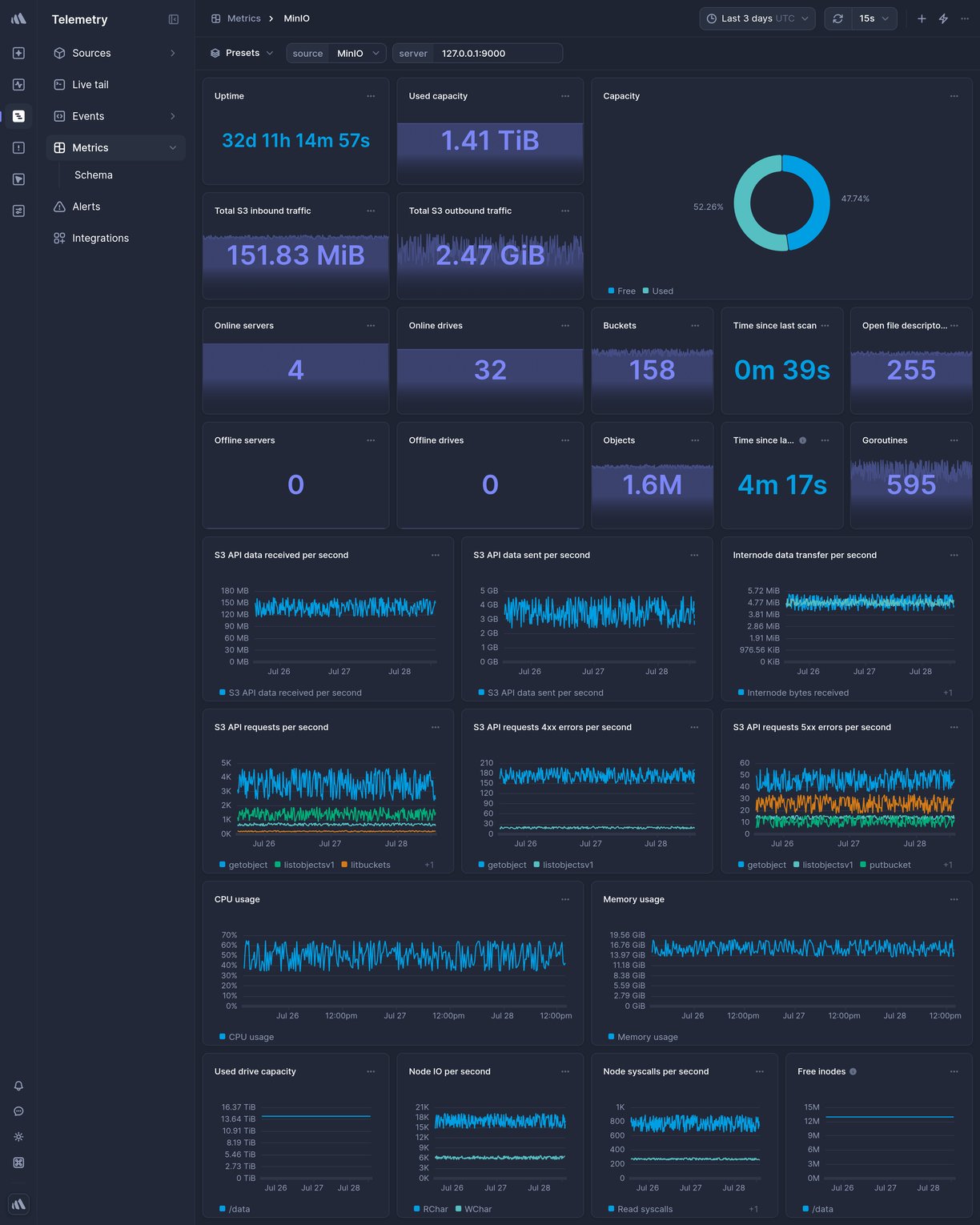Toggle Free series in Capacity legend

(621, 291)
